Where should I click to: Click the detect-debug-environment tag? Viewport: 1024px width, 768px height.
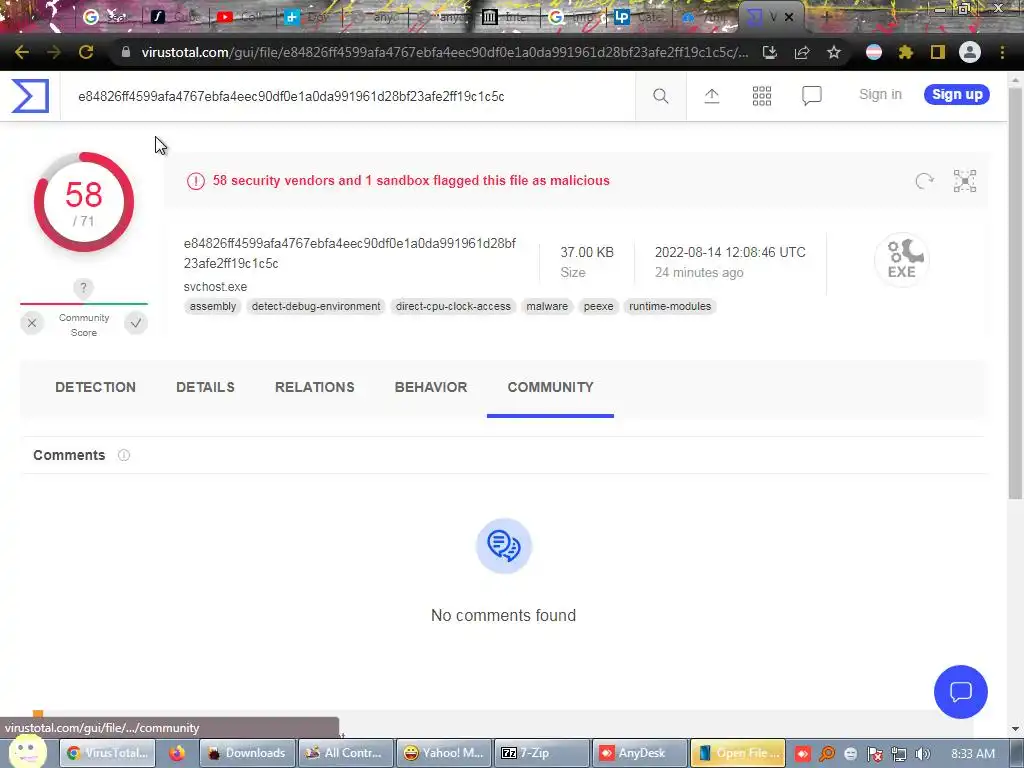click(316, 306)
